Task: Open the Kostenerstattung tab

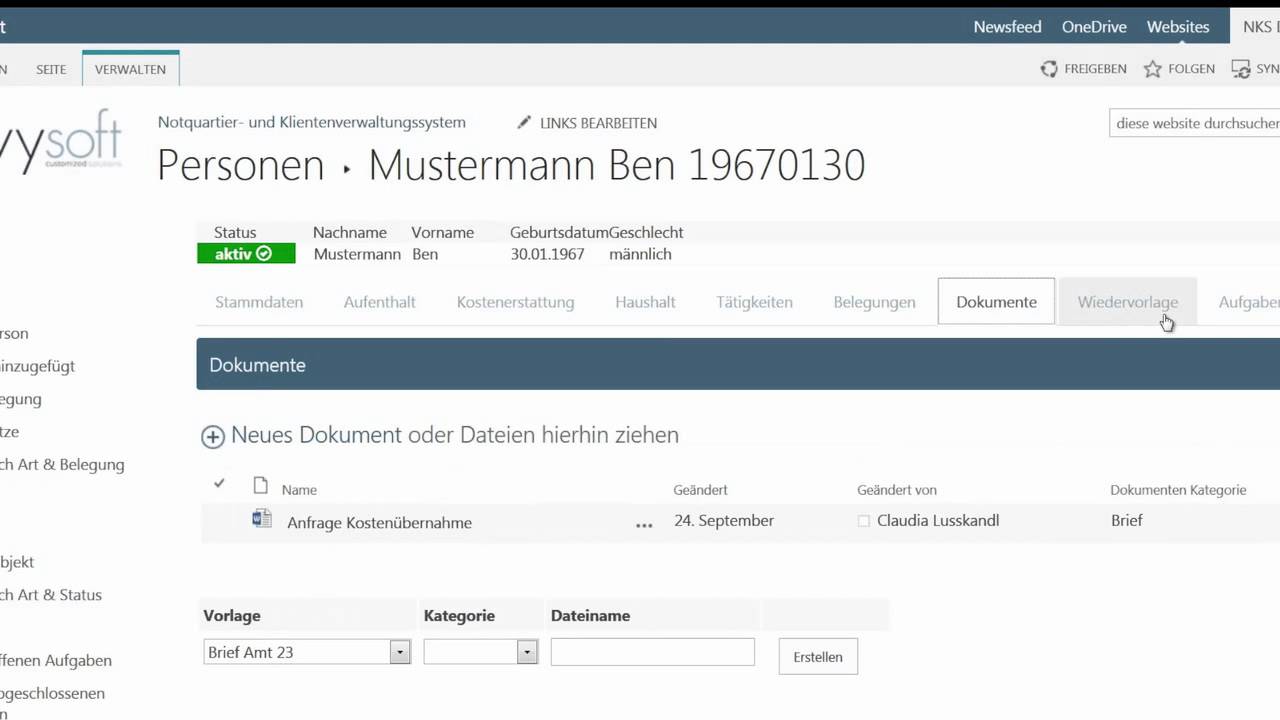Action: point(516,302)
